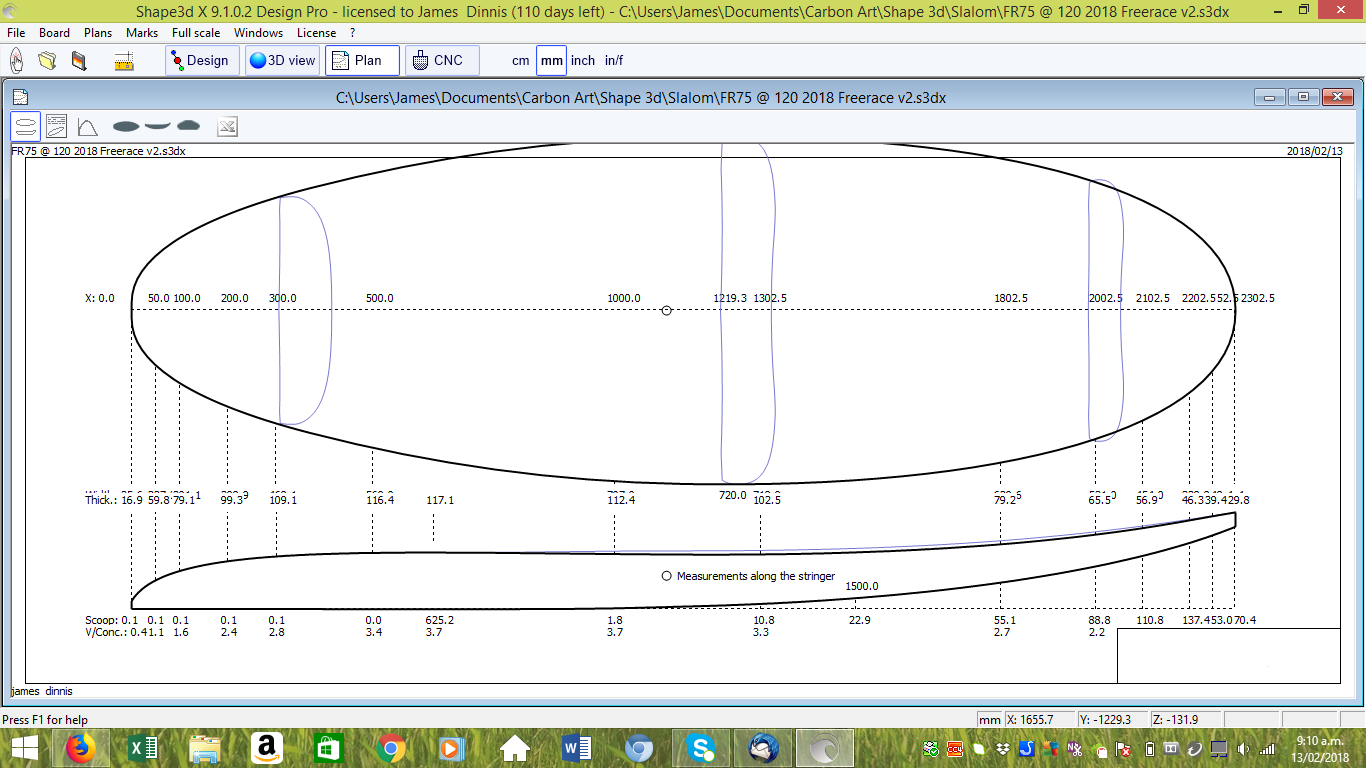The height and width of the screenshot is (768, 1366).
Task: Expand the Full scale menu
Action: tap(195, 33)
